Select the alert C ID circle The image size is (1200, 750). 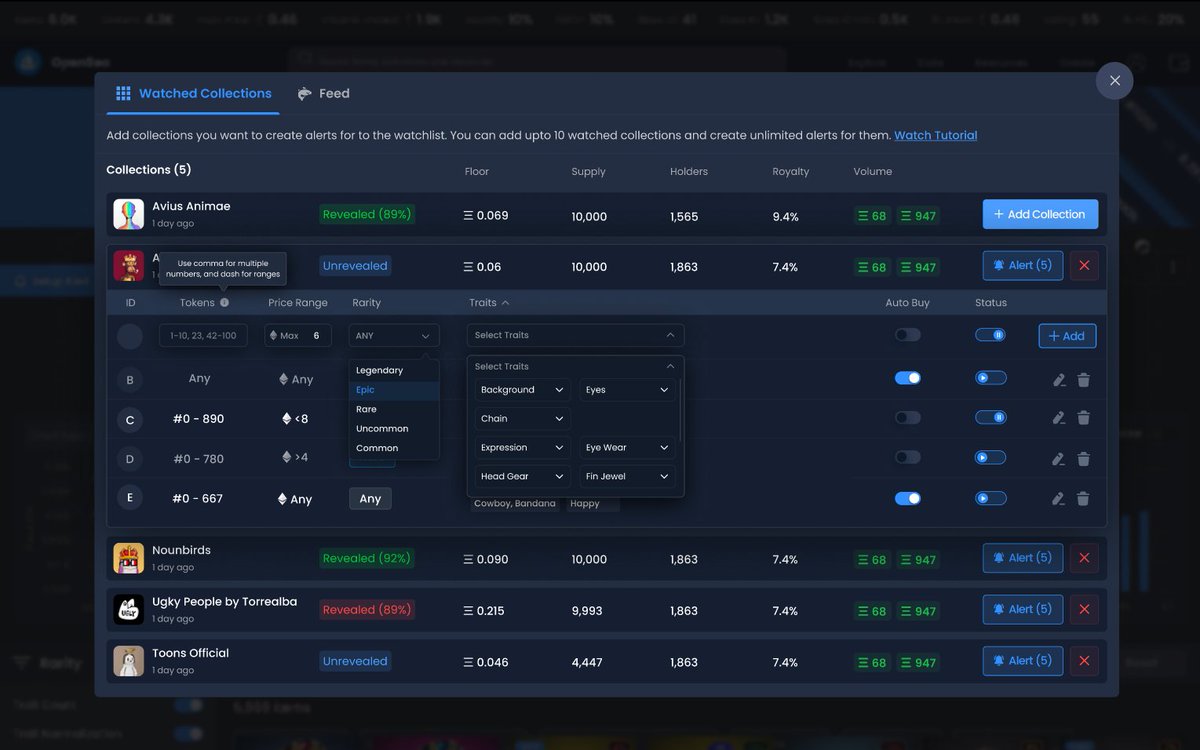point(130,420)
